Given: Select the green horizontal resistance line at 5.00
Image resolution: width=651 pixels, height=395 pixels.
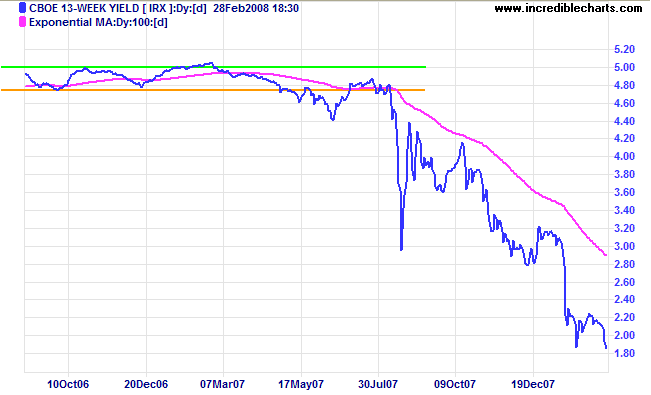Looking at the screenshot, I should pos(213,66).
